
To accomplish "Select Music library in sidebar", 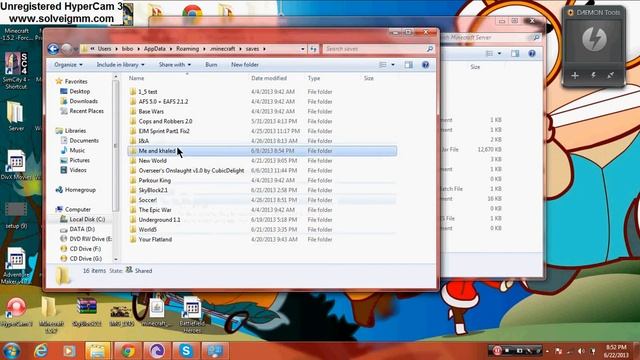I will point(73,150).
